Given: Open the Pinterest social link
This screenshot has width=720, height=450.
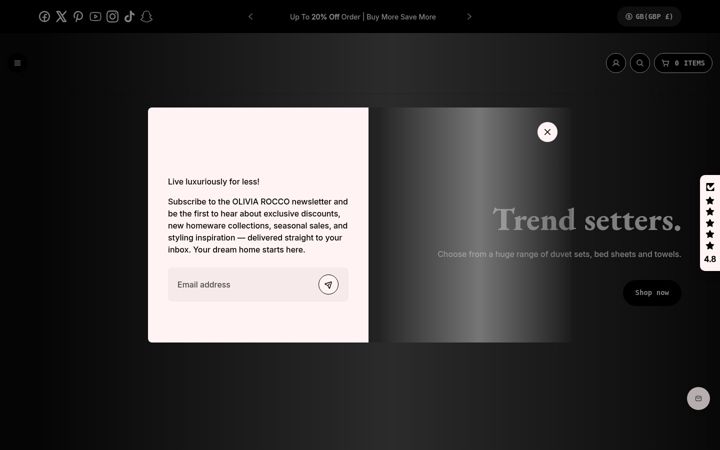Looking at the screenshot, I should click(x=78, y=17).
